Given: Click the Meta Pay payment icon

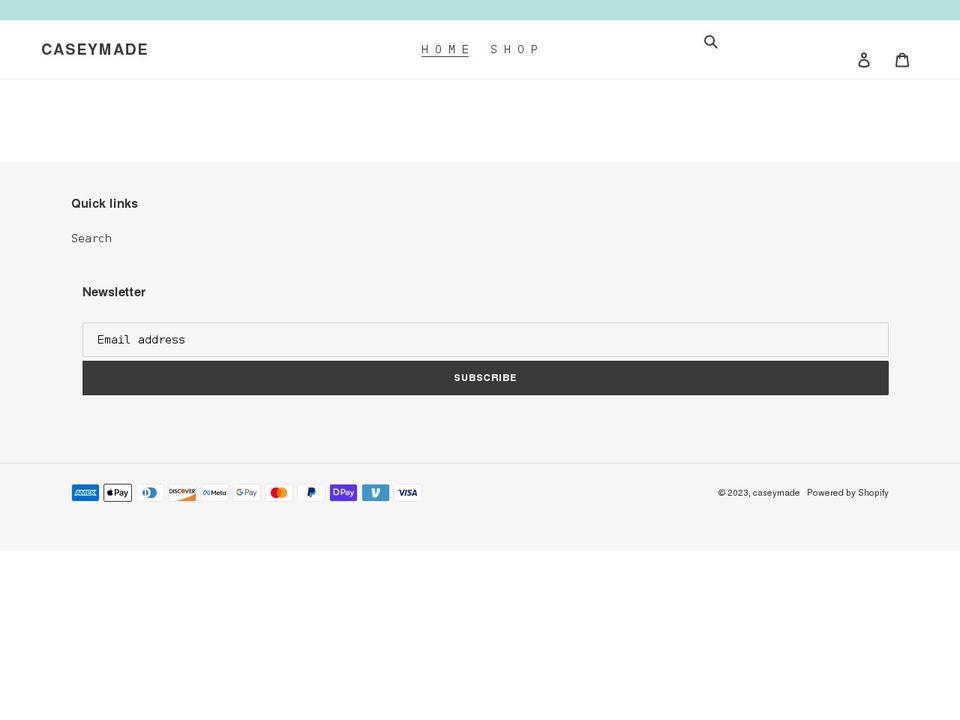Looking at the screenshot, I should 214,493.
